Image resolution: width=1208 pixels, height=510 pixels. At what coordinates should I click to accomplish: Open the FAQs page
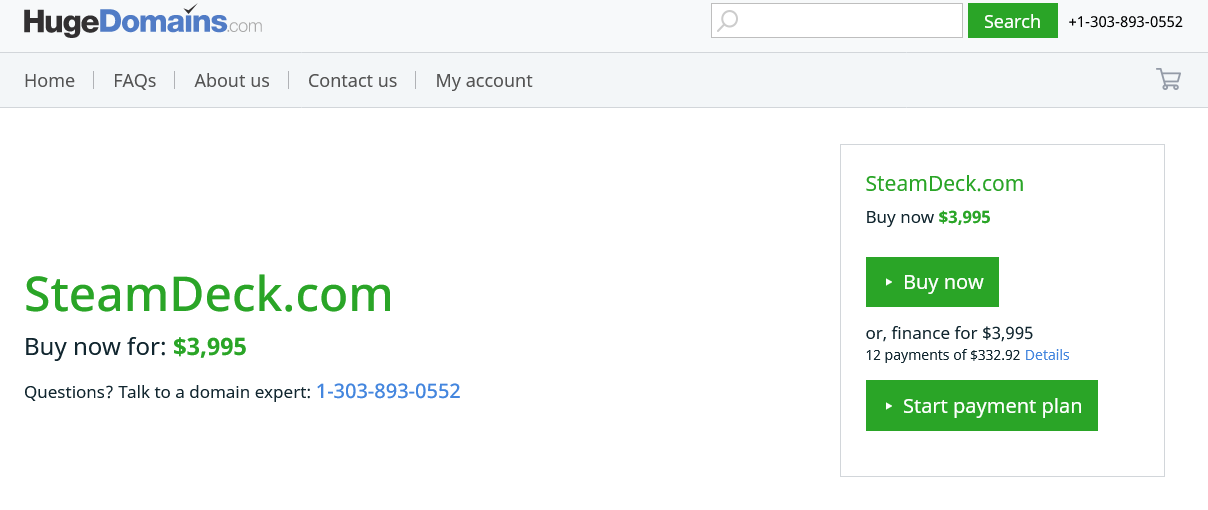pyautogui.click(x=135, y=81)
